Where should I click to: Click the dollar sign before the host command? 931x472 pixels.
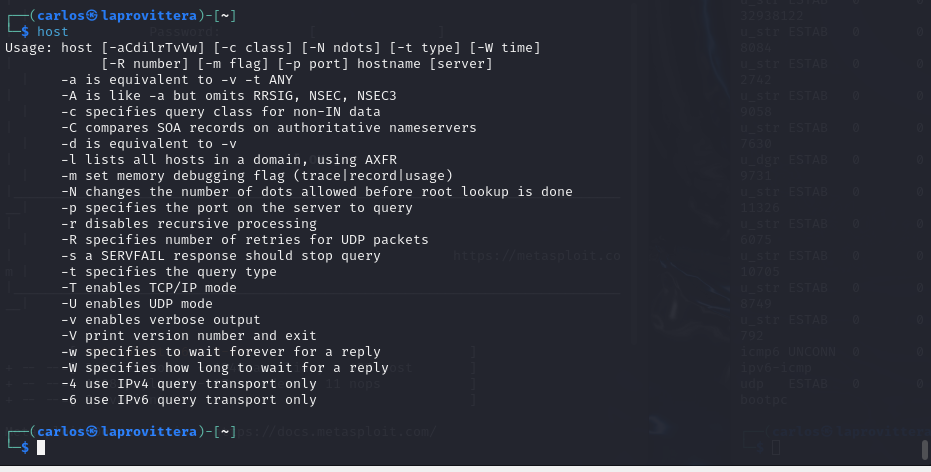[x=25, y=31]
